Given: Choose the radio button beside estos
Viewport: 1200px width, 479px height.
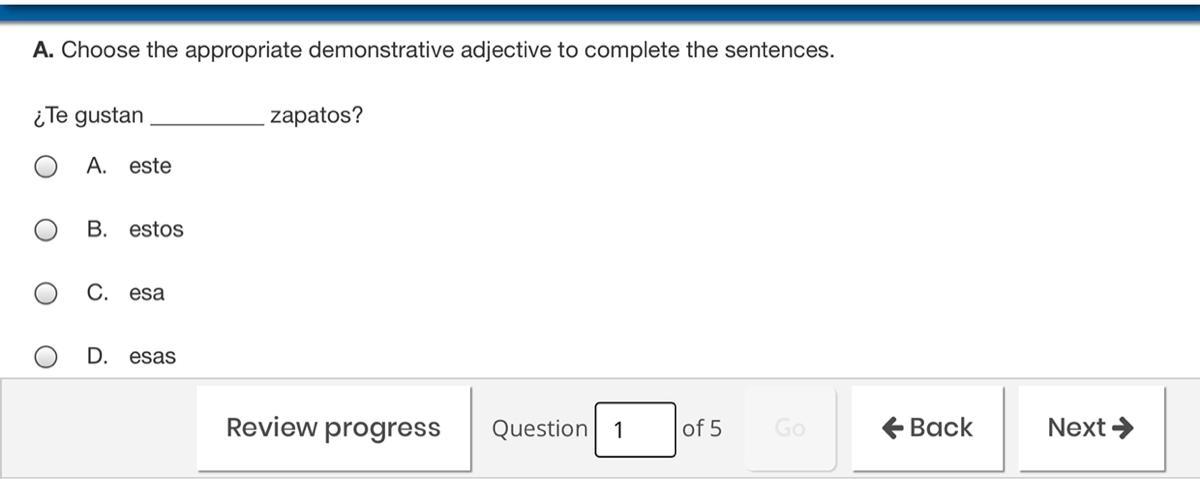Looking at the screenshot, I should point(46,230).
